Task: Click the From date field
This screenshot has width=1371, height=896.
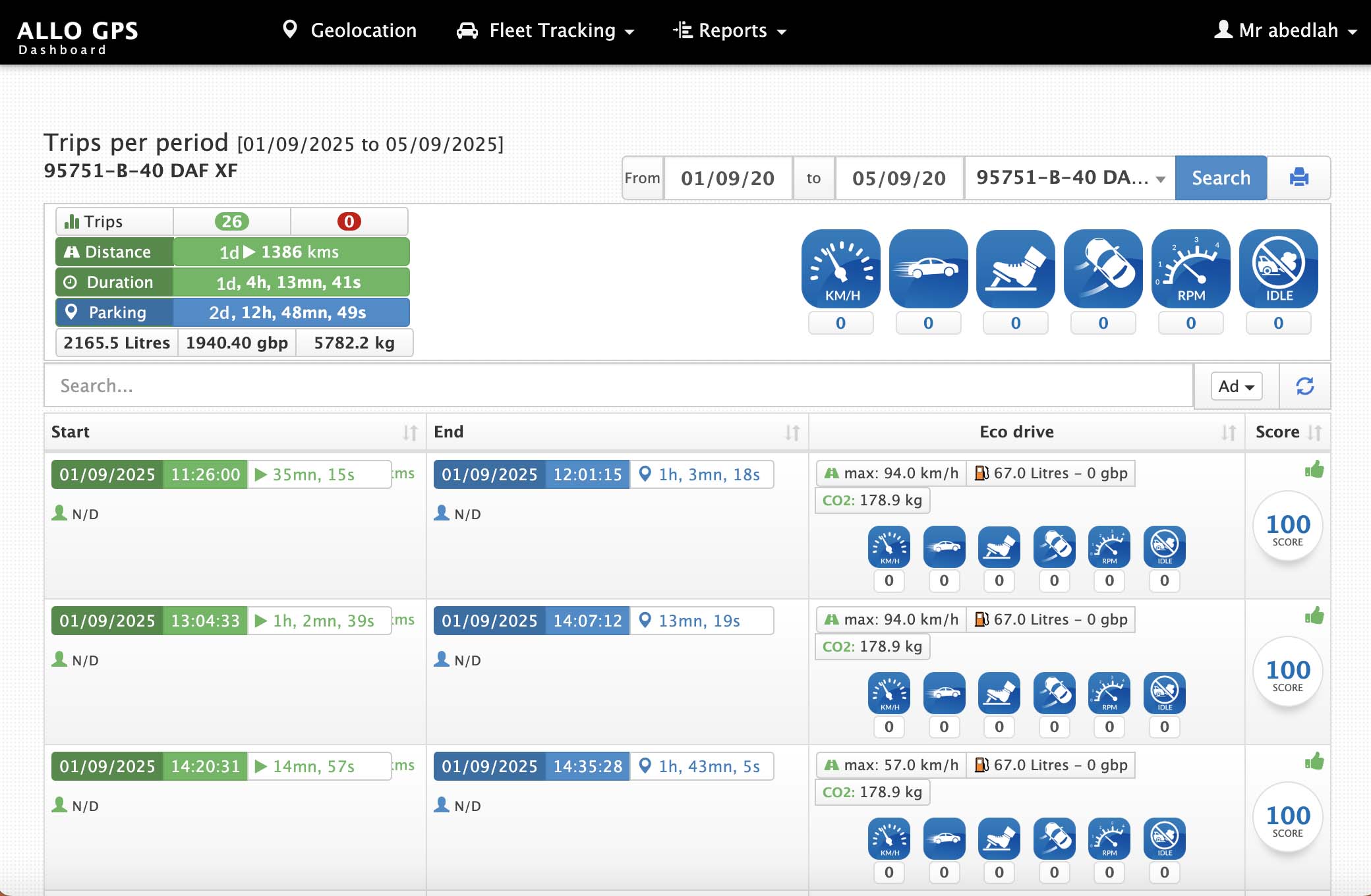Action: (x=727, y=178)
